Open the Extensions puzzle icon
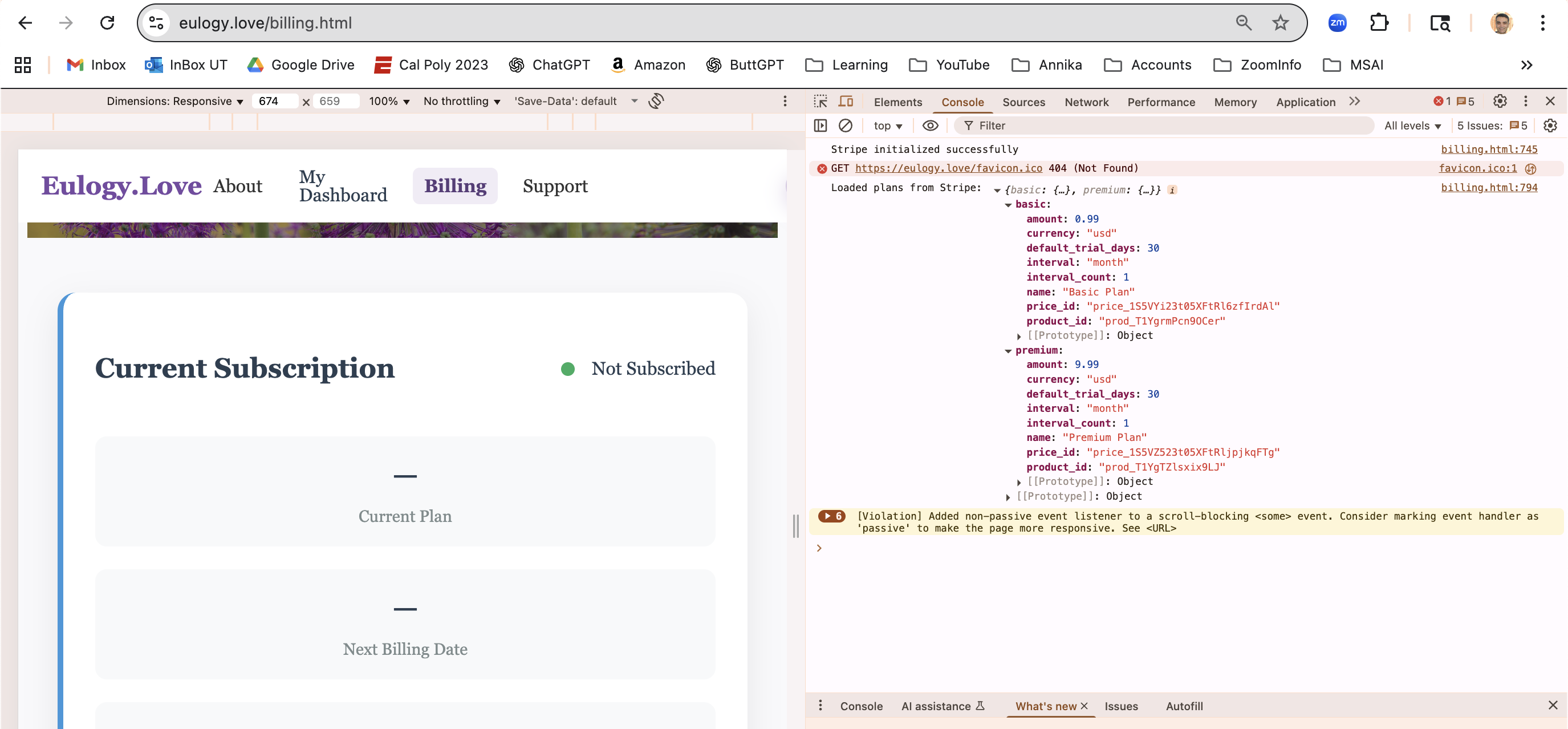 pyautogui.click(x=1379, y=23)
